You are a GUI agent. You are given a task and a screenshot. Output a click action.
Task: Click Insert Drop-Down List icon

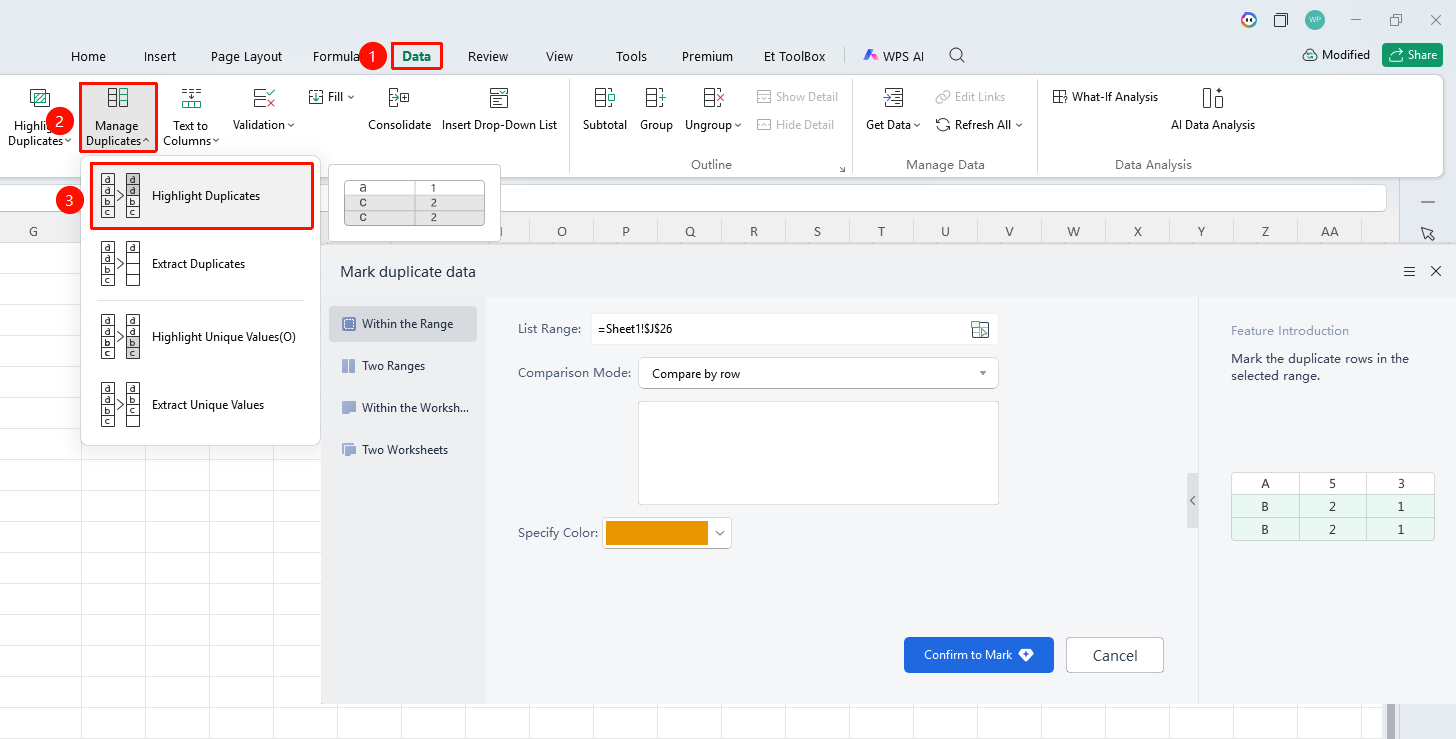click(499, 98)
